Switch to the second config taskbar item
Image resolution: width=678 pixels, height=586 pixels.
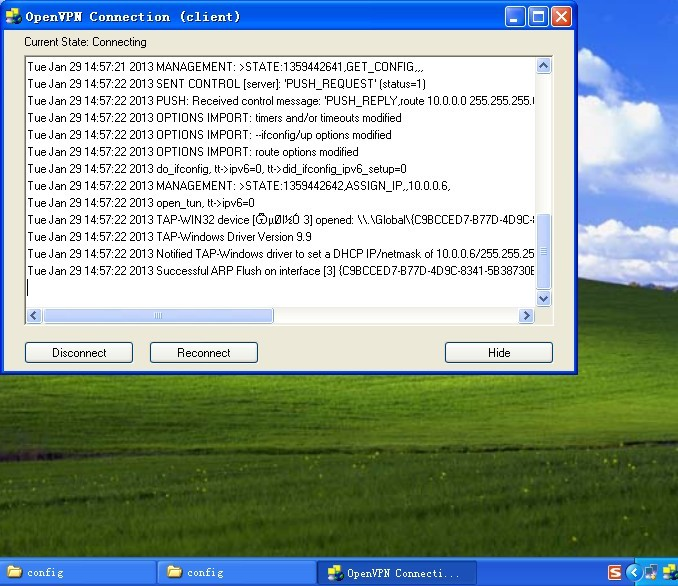coord(236,573)
